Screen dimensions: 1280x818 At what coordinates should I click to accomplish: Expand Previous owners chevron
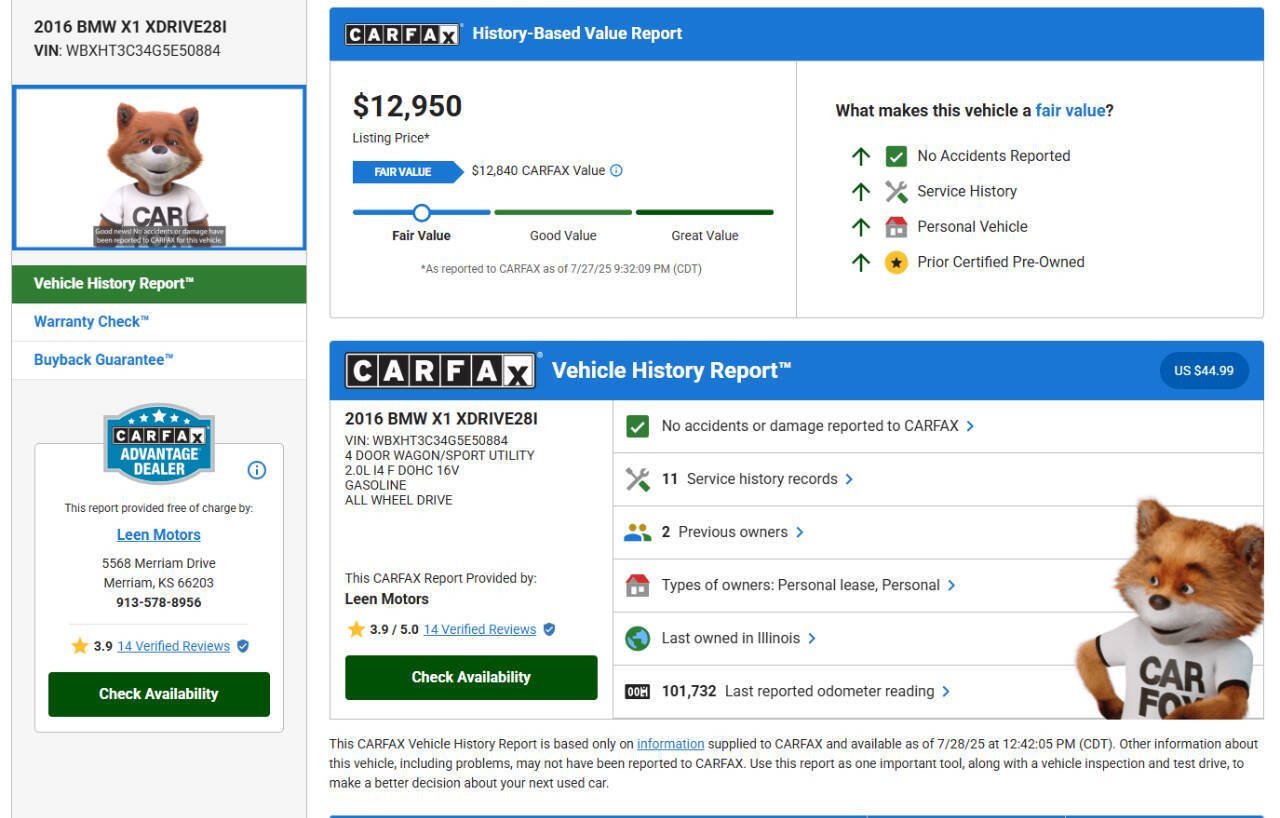point(799,533)
